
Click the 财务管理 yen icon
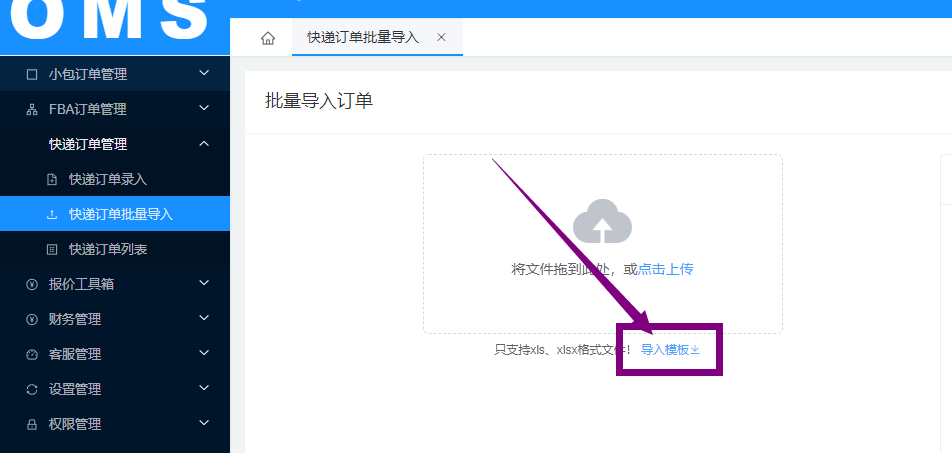tap(32, 319)
